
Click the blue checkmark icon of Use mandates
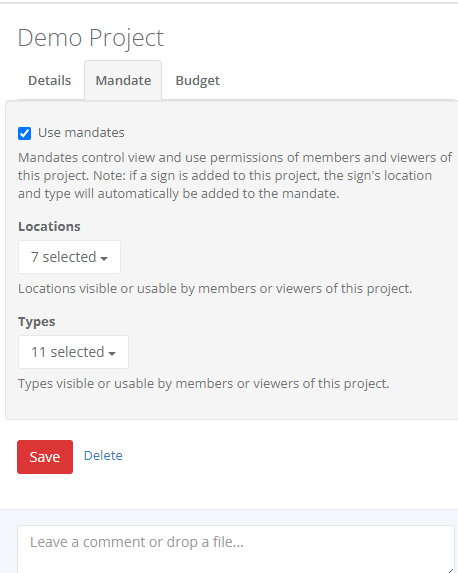24,133
